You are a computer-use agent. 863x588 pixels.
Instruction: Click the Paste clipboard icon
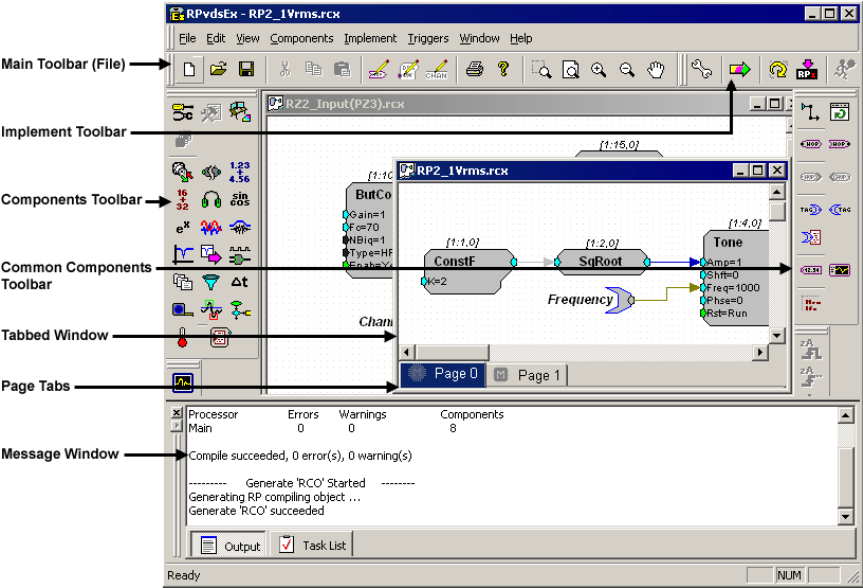(x=342, y=69)
